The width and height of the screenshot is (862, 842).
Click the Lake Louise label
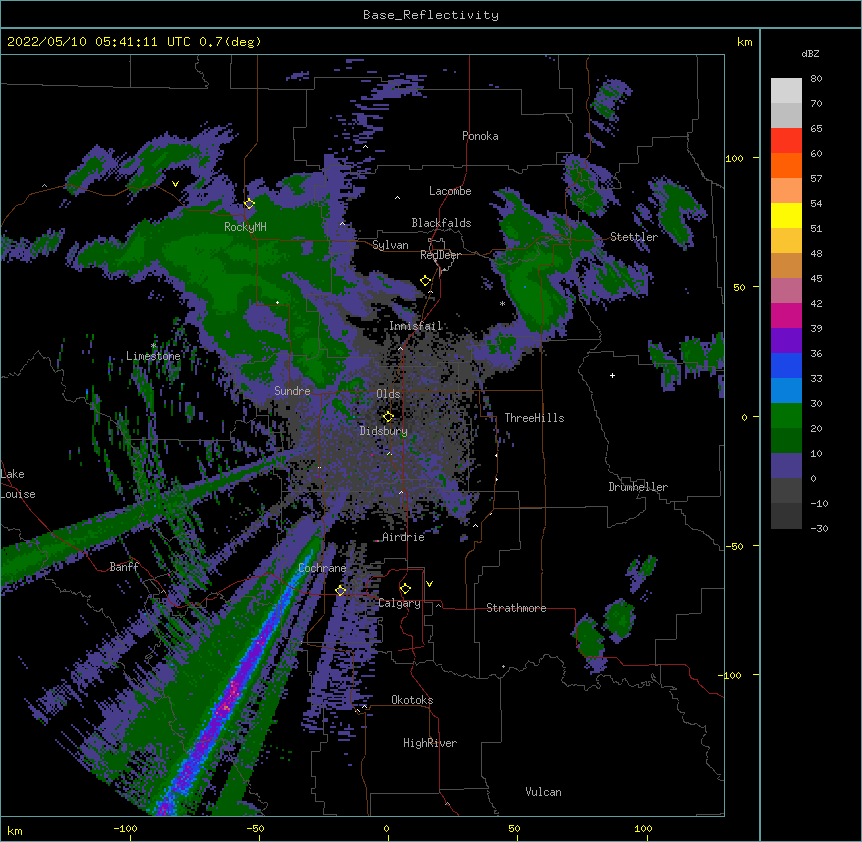point(18,484)
